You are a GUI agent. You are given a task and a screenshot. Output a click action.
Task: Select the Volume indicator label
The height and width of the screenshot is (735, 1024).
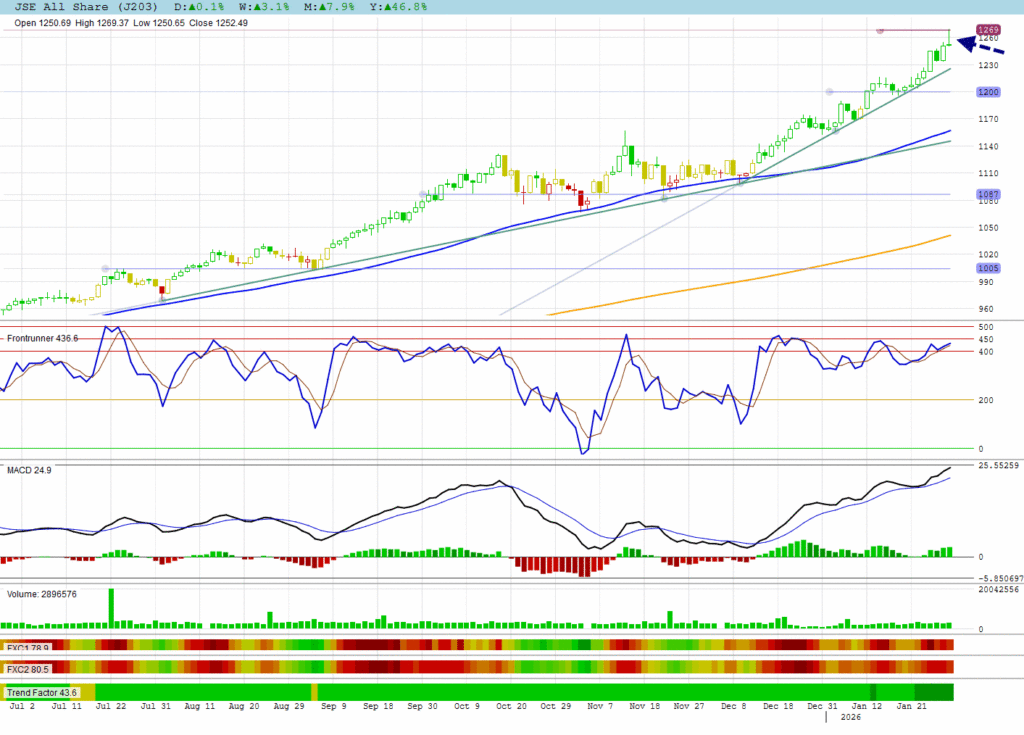[x=42, y=593]
